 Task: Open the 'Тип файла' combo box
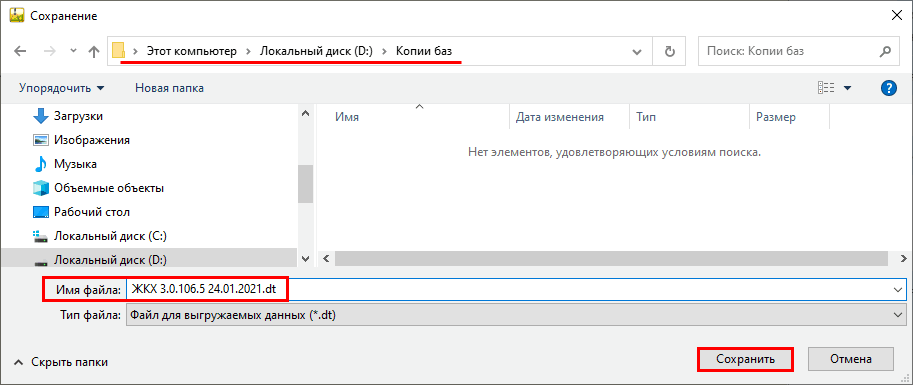(x=516, y=315)
